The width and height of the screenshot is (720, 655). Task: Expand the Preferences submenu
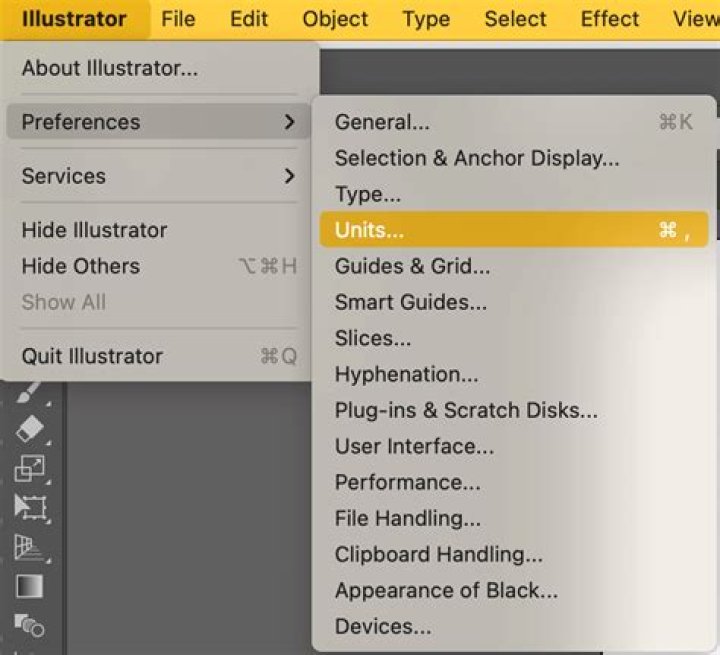[x=158, y=122]
